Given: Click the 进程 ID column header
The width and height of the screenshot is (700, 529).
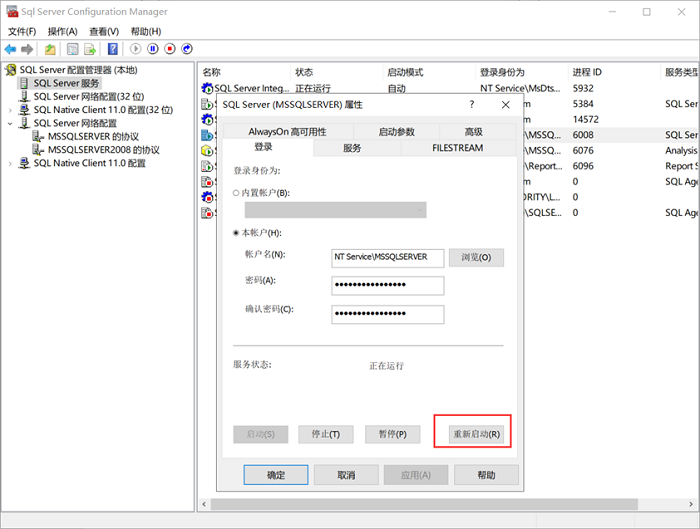Looking at the screenshot, I should pos(615,72).
